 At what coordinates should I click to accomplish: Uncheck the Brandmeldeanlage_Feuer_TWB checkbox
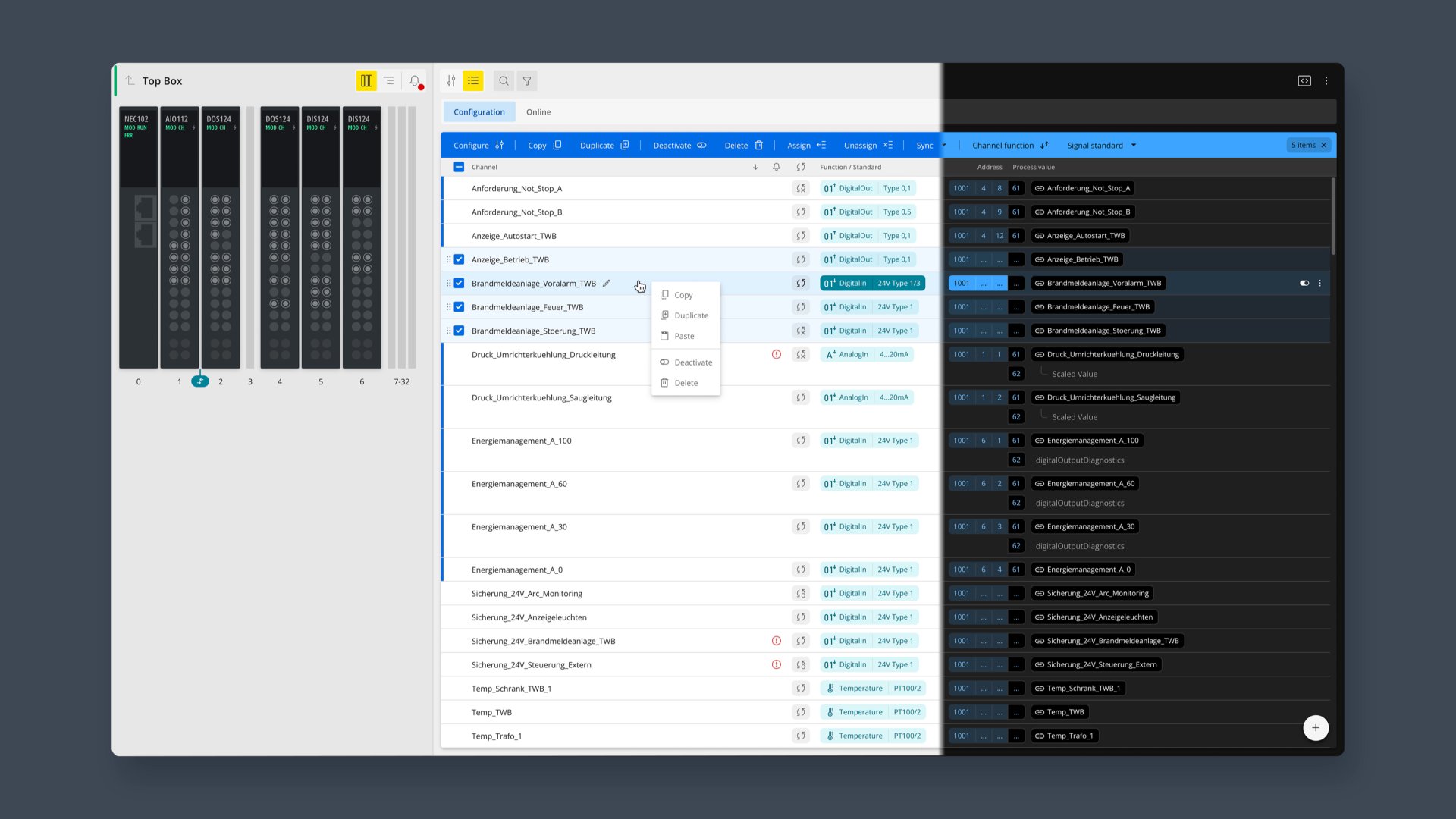tap(458, 307)
